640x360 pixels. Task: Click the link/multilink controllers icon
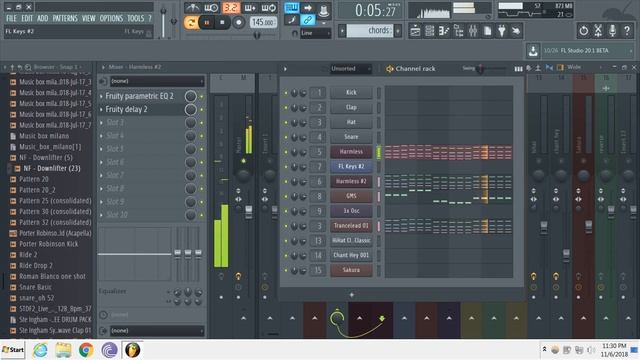(x=307, y=20)
